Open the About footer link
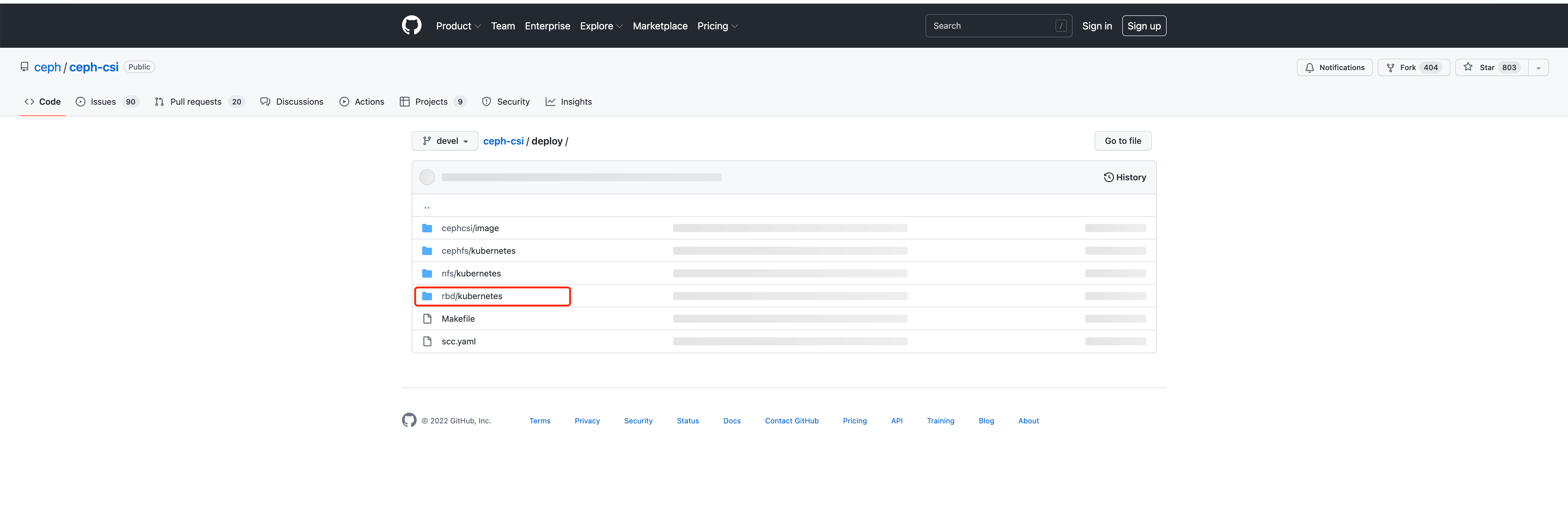 click(1028, 421)
